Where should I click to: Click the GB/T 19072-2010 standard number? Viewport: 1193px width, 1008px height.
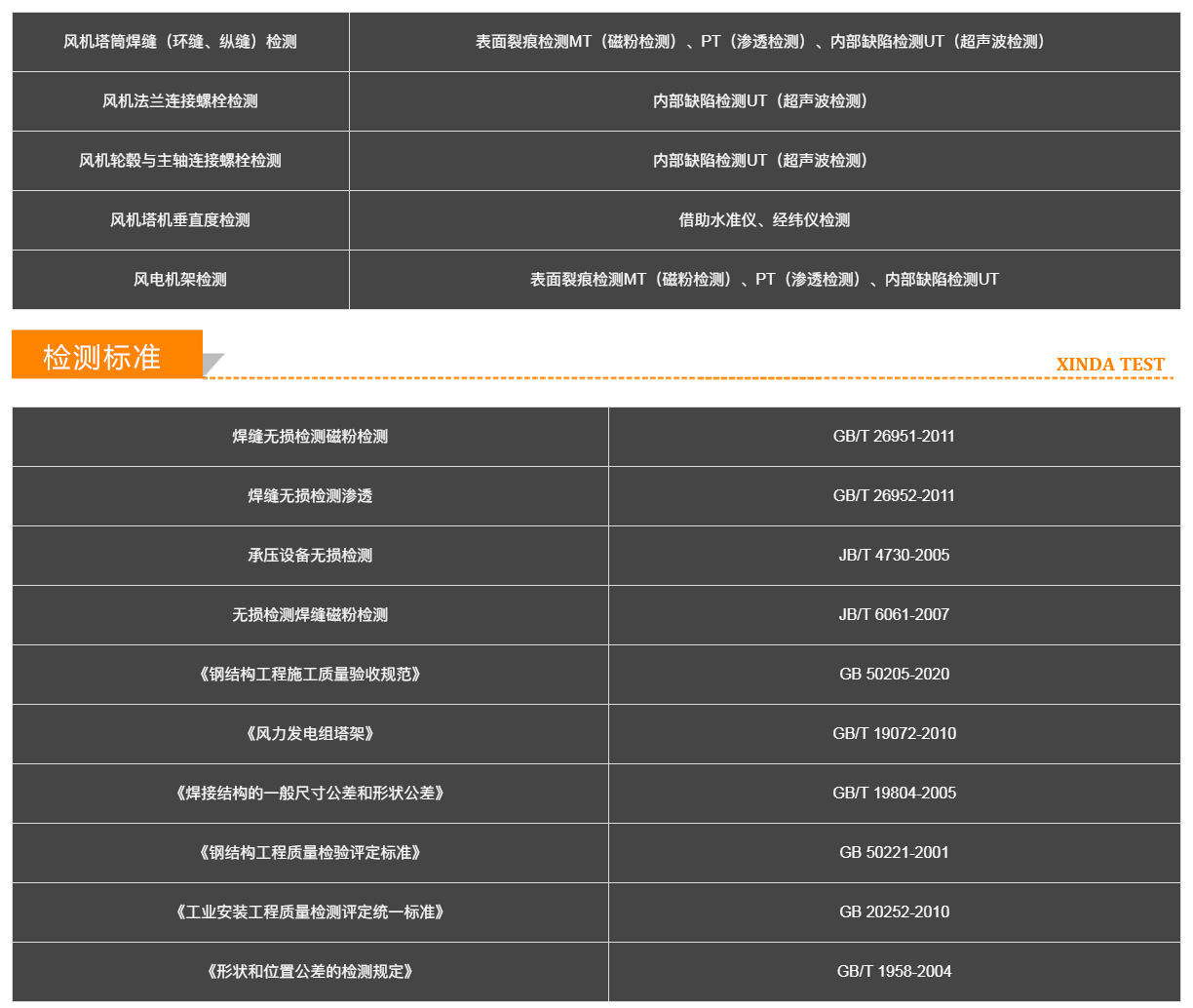[x=894, y=734]
